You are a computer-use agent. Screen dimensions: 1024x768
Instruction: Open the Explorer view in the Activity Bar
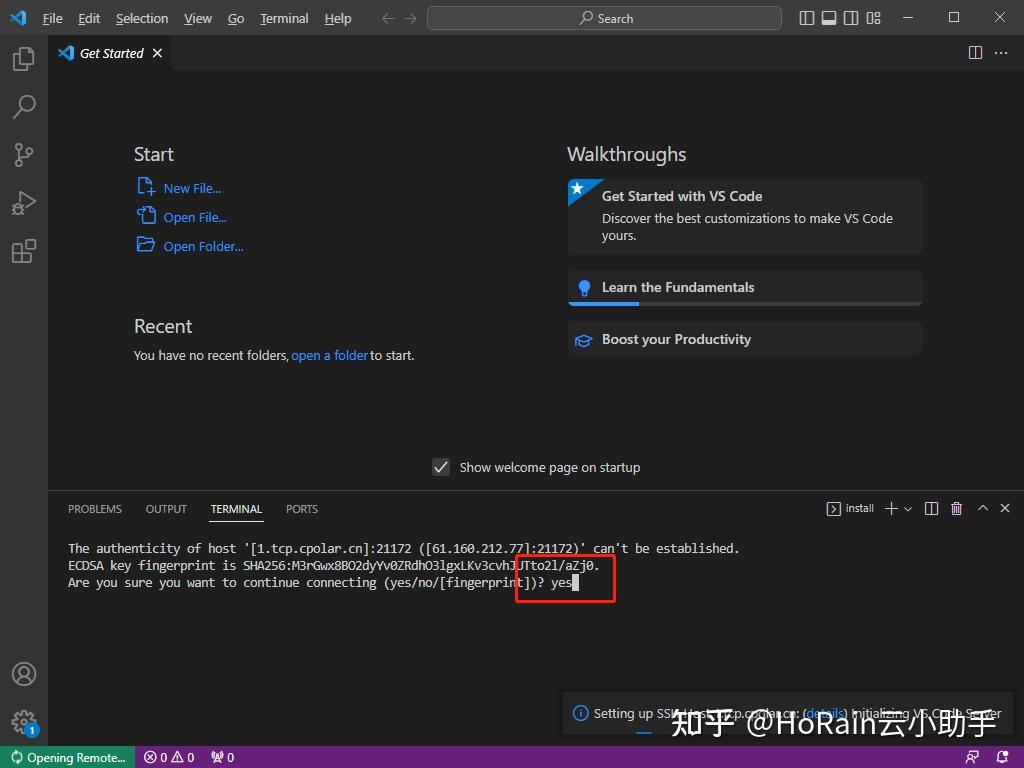click(x=23, y=59)
